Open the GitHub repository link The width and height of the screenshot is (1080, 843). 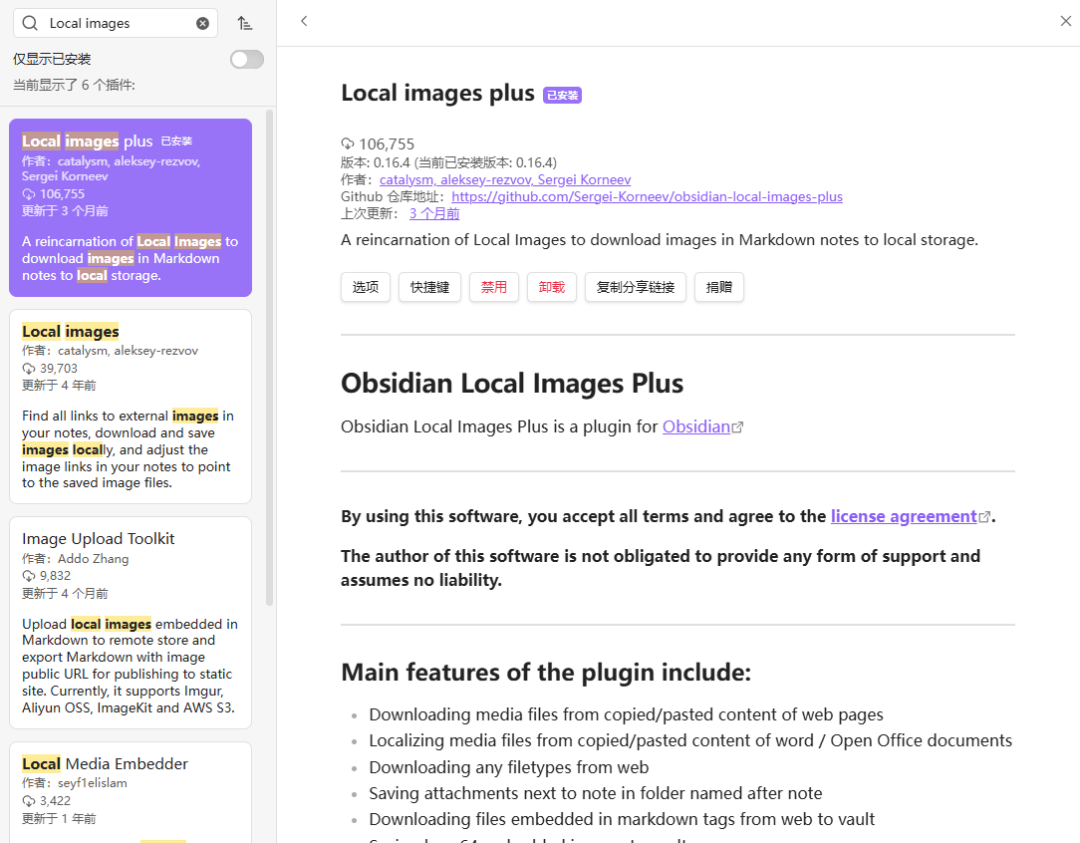click(x=646, y=197)
